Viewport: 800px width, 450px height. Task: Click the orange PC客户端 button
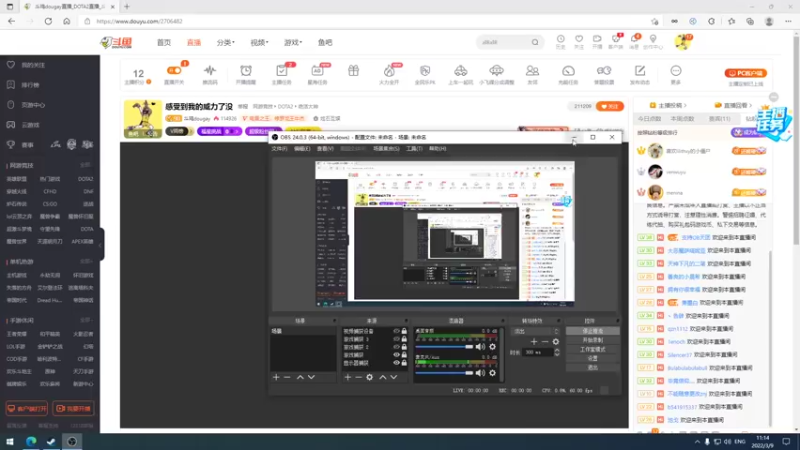point(745,73)
